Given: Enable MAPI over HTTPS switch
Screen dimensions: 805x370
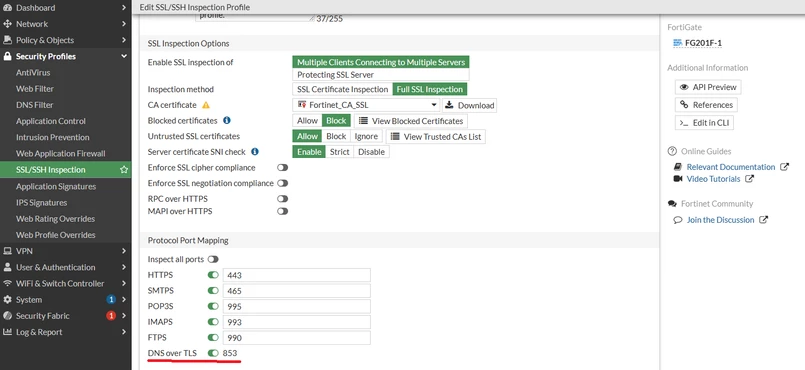Looking at the screenshot, I should (x=282, y=211).
